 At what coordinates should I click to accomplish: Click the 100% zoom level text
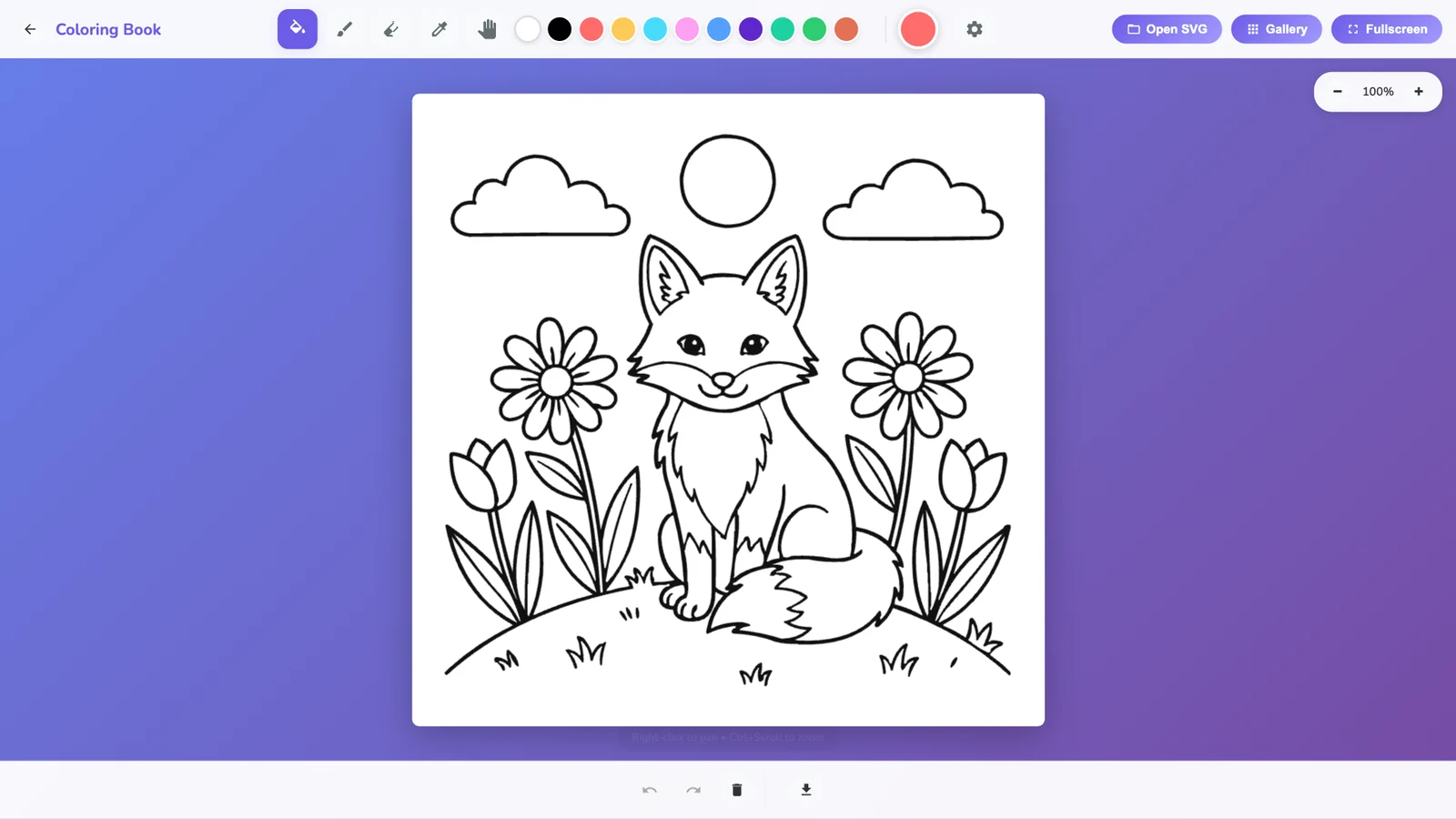click(x=1378, y=92)
